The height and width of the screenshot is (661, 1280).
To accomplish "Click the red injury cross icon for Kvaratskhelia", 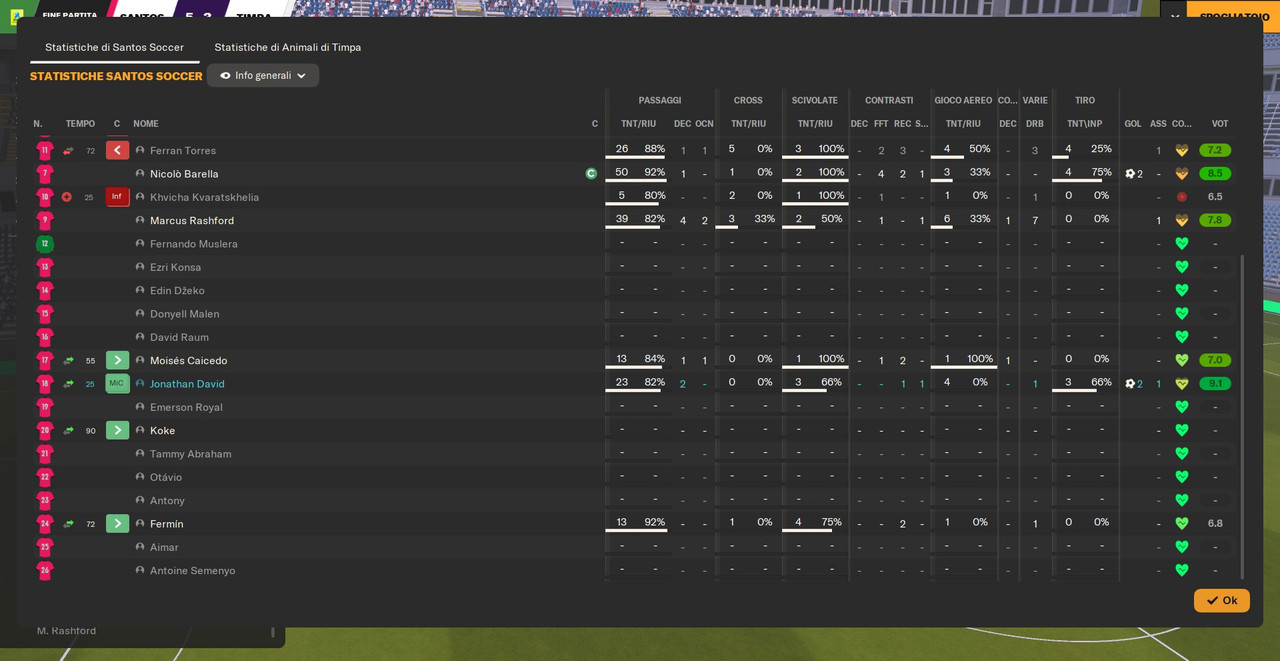I will [67, 197].
